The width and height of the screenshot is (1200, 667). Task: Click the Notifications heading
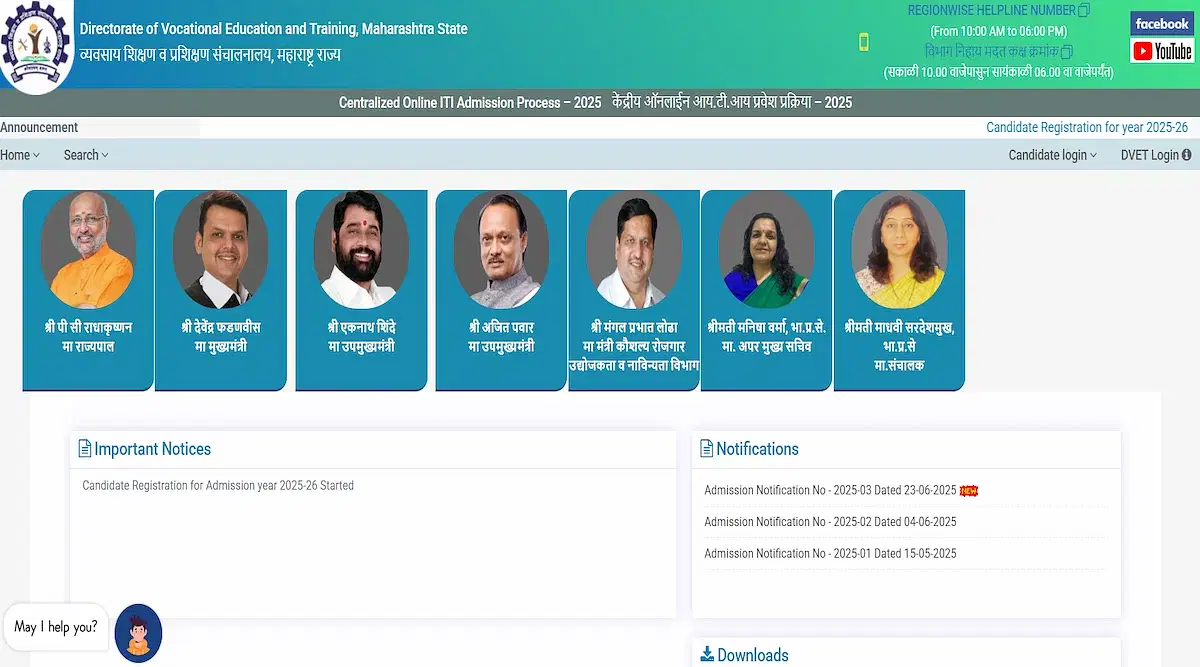pyautogui.click(x=757, y=449)
